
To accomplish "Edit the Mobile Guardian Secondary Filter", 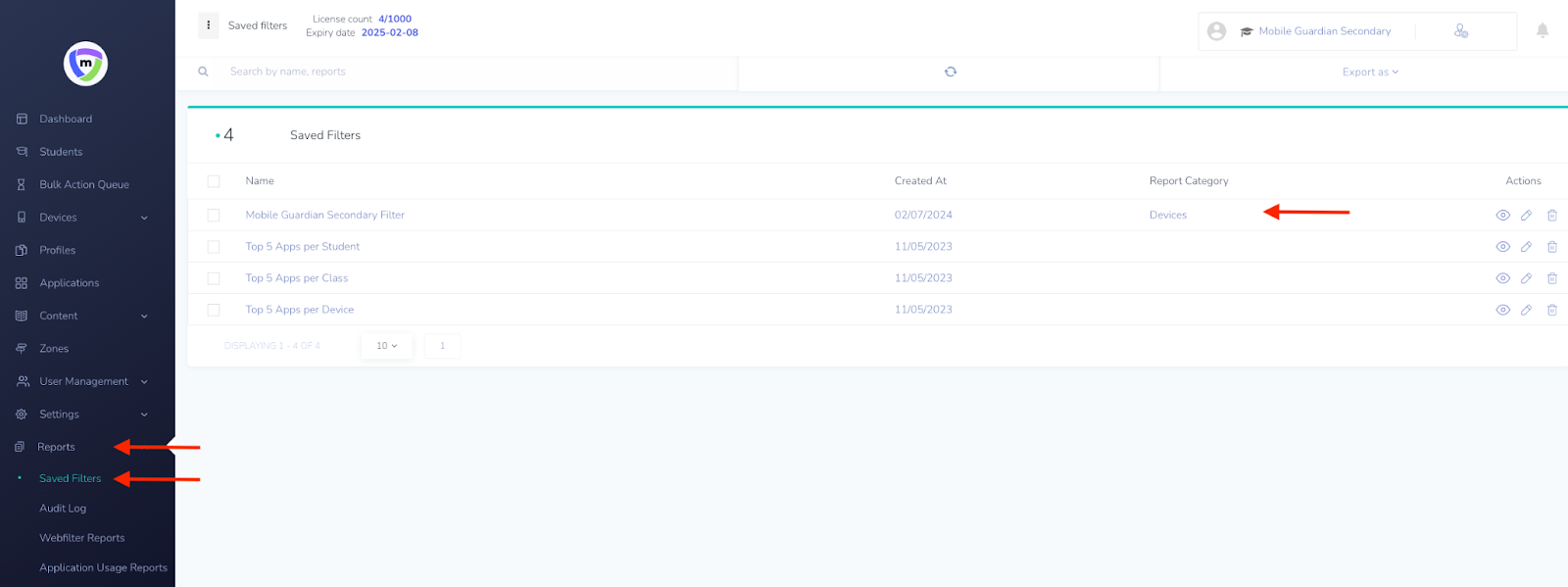I will click(x=1526, y=216).
